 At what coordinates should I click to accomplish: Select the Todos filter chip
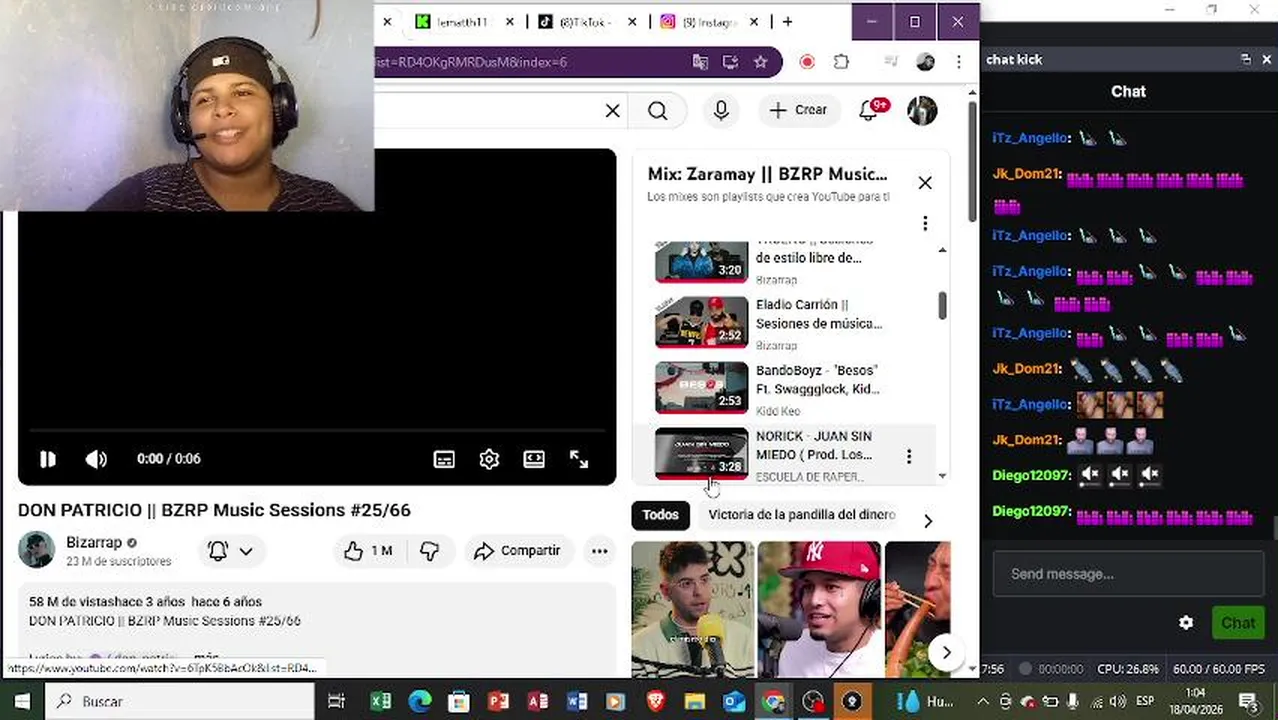[660, 515]
